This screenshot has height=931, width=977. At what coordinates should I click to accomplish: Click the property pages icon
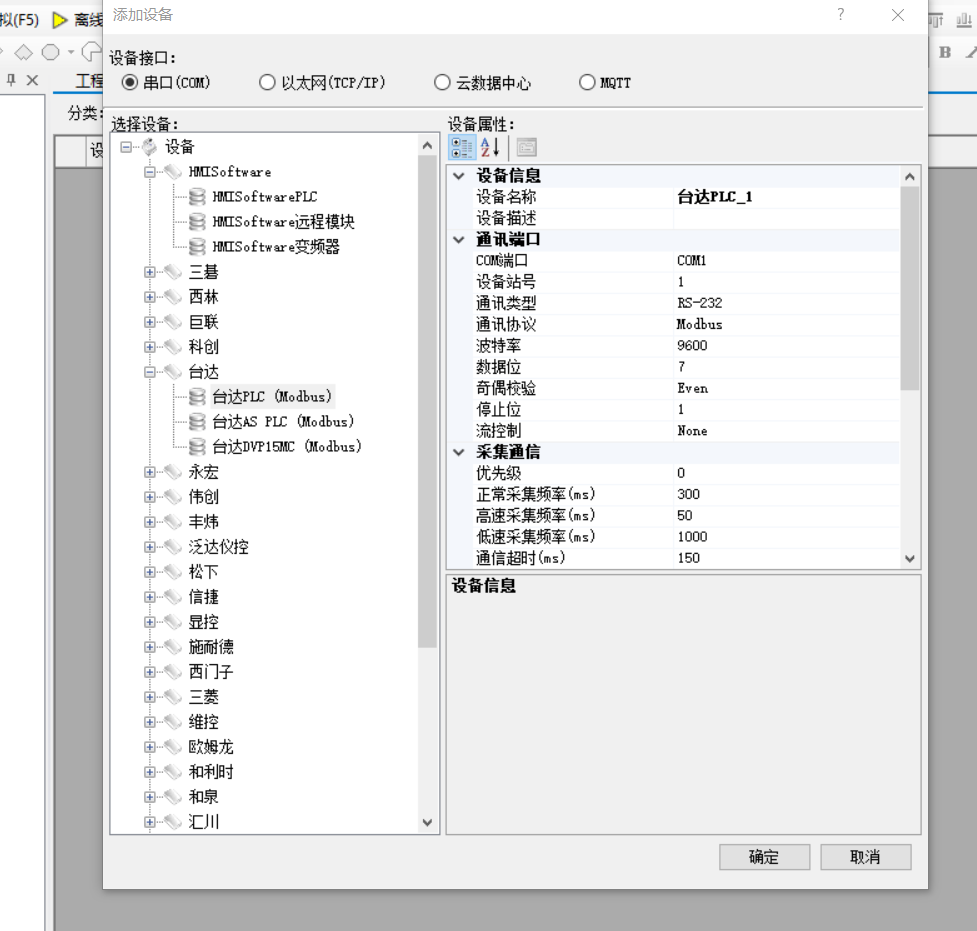526,148
